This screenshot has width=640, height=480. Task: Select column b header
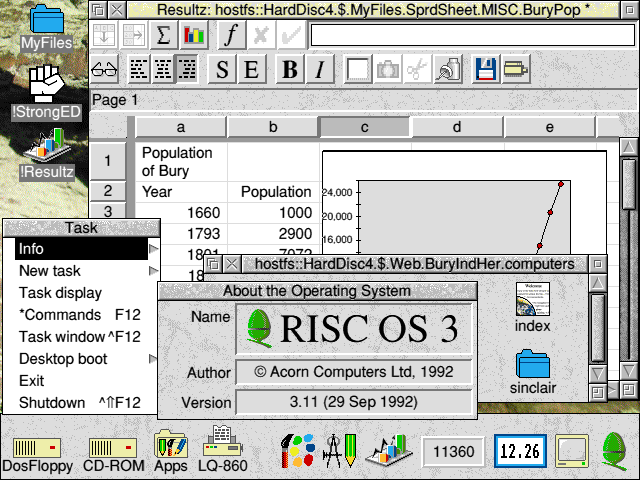(x=273, y=127)
